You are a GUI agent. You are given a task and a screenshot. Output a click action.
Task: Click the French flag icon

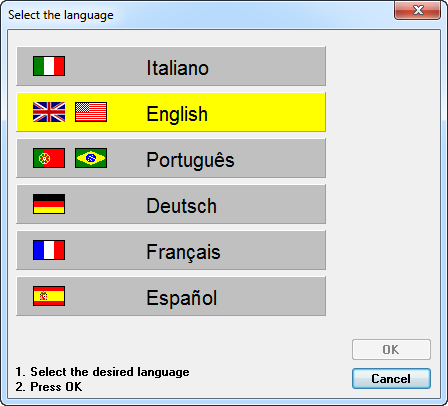coord(49,250)
